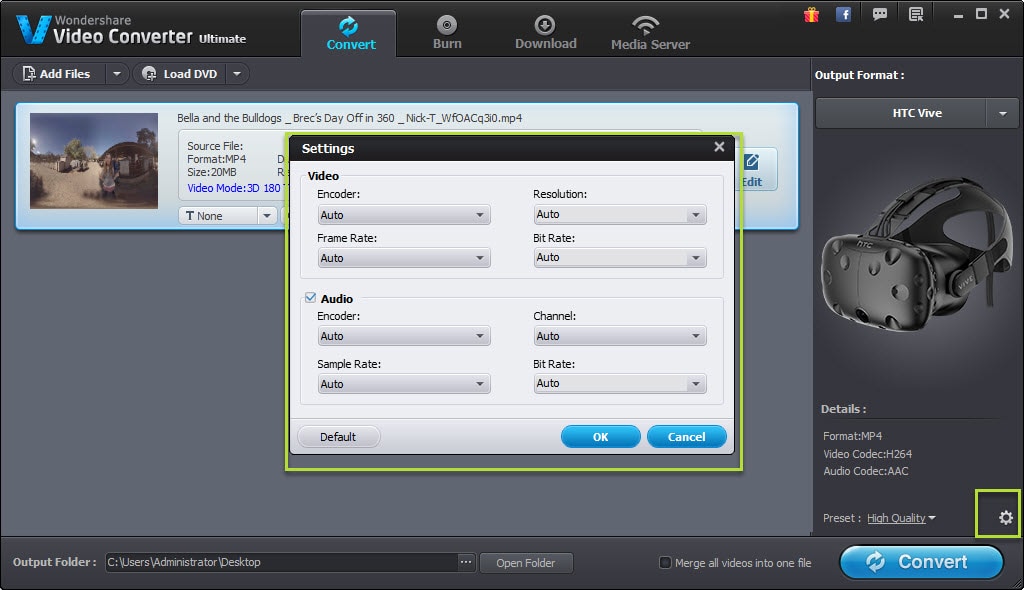The image size is (1024, 590).
Task: Click the browse ellipsis for output folder
Action: tap(465, 562)
